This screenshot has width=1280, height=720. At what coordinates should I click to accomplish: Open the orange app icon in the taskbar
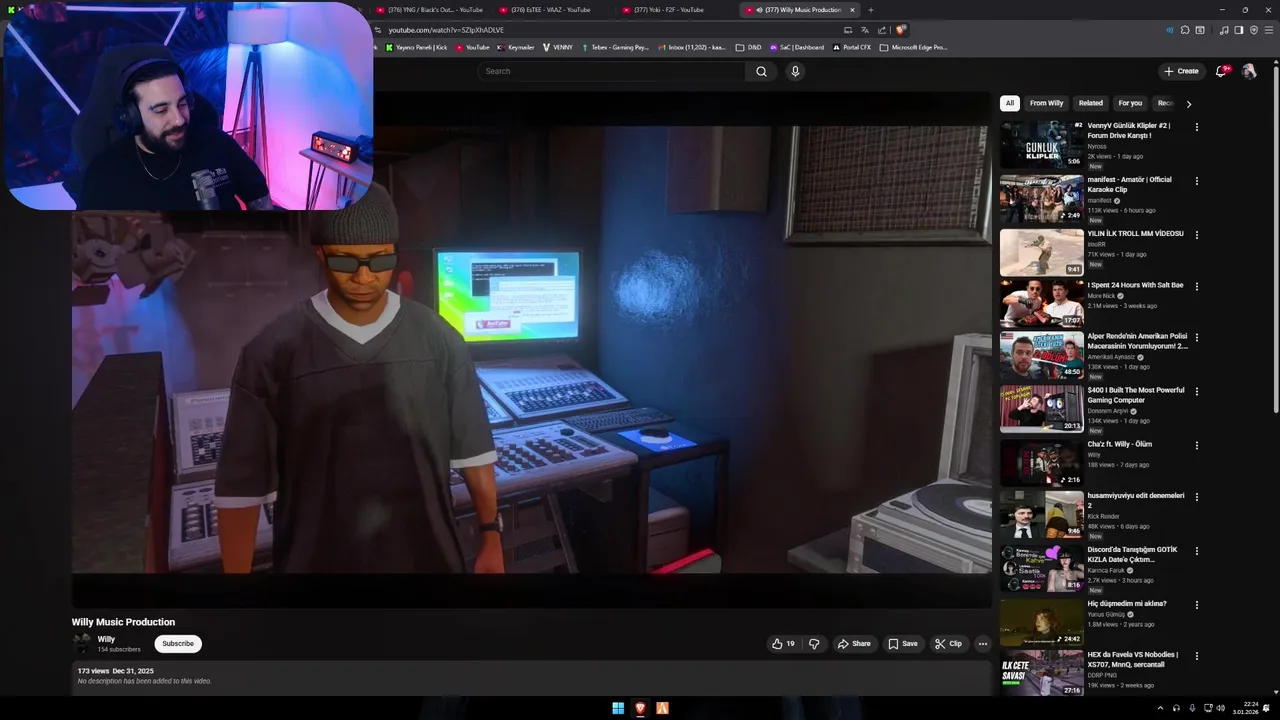pyautogui.click(x=662, y=708)
